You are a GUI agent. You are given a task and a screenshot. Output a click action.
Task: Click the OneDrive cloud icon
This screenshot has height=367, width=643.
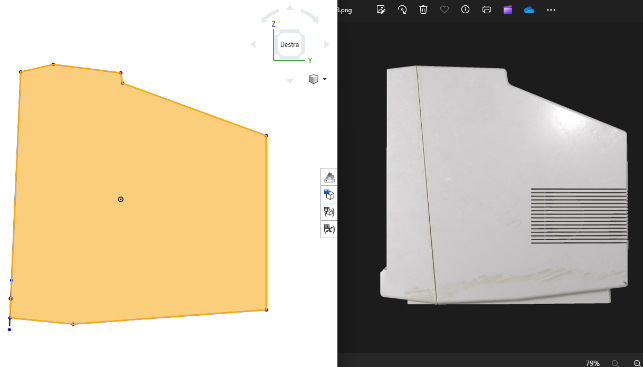pos(529,10)
